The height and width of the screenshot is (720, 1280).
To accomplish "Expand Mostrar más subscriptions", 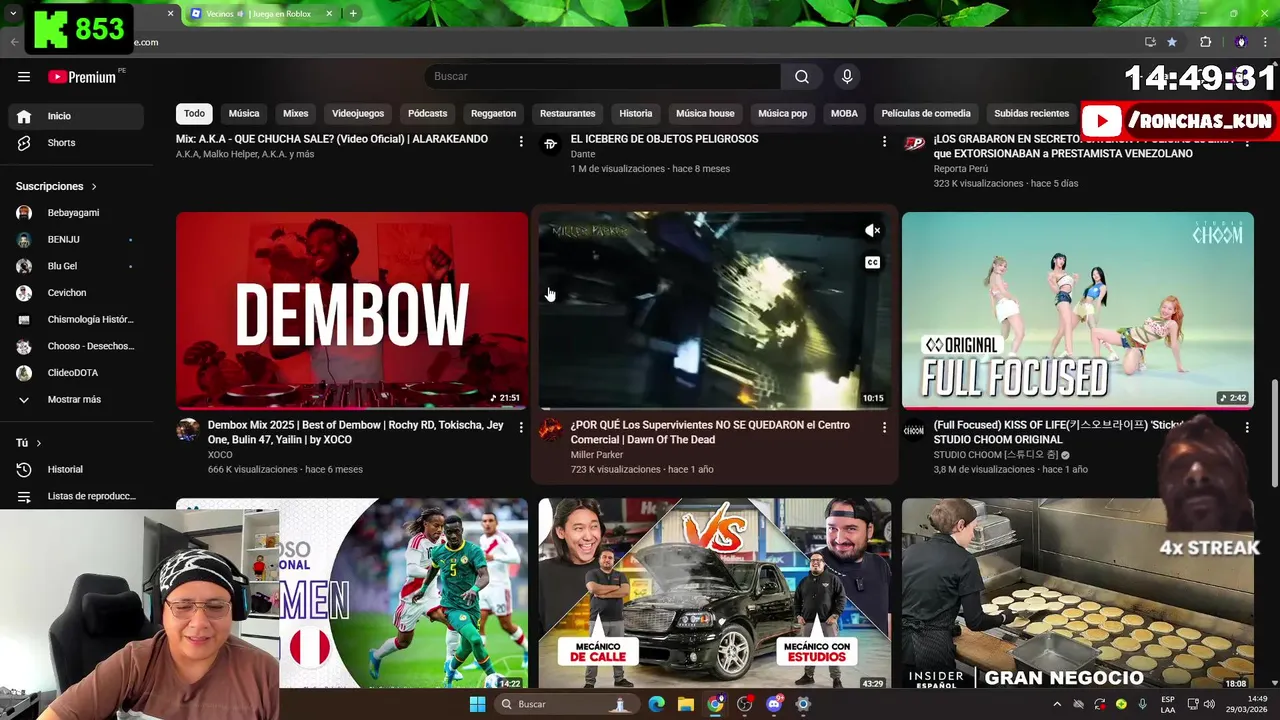I will coord(76,400).
